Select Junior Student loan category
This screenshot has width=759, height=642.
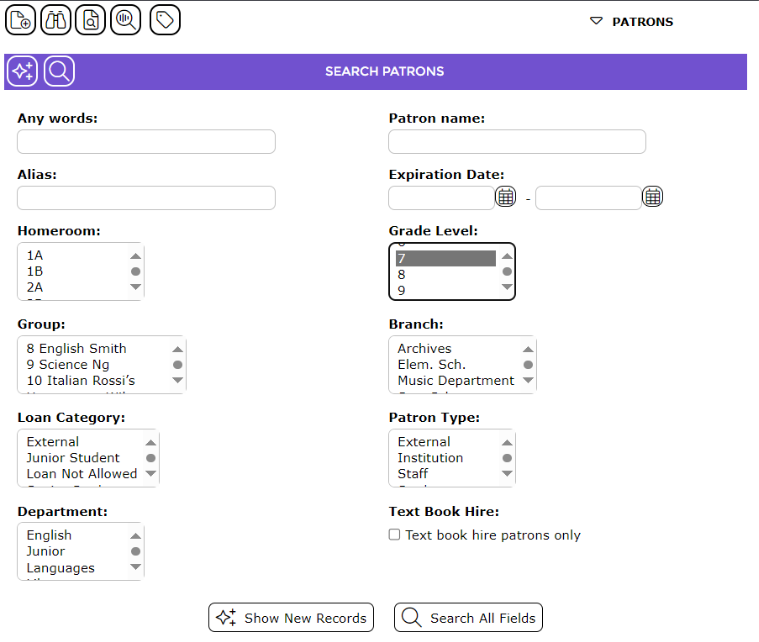click(73, 458)
